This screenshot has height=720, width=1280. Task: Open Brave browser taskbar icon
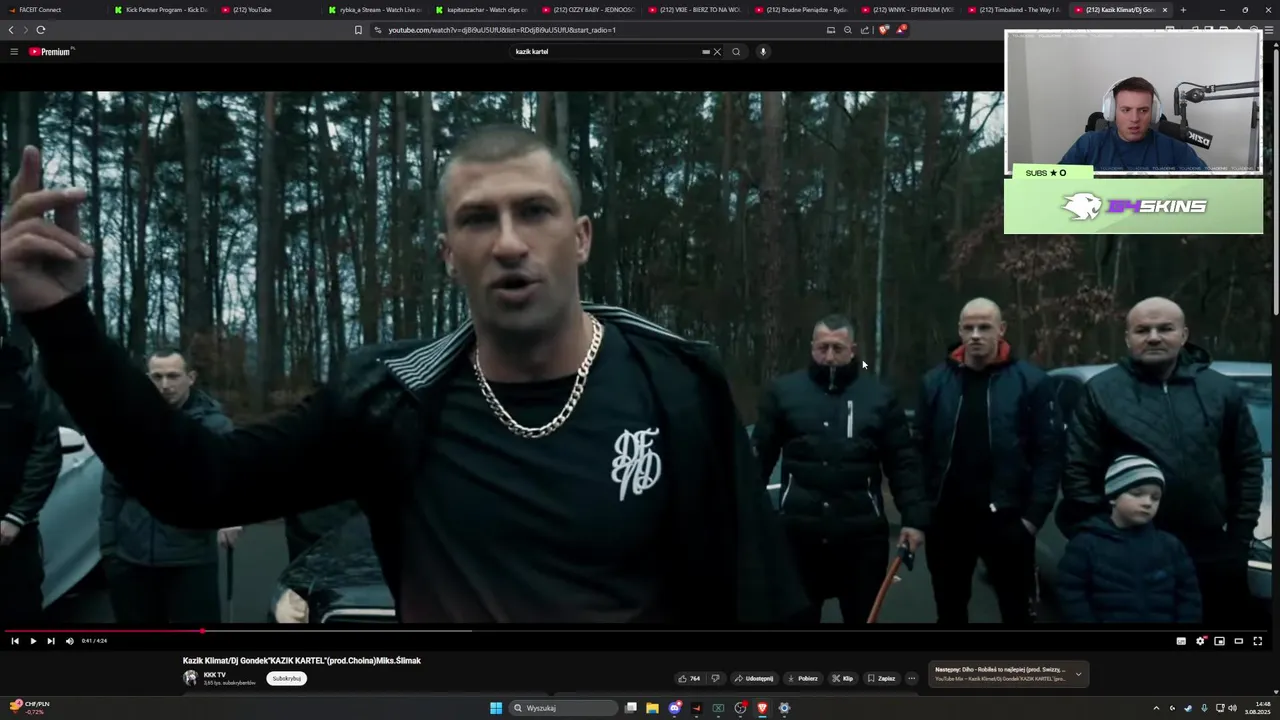pos(762,708)
